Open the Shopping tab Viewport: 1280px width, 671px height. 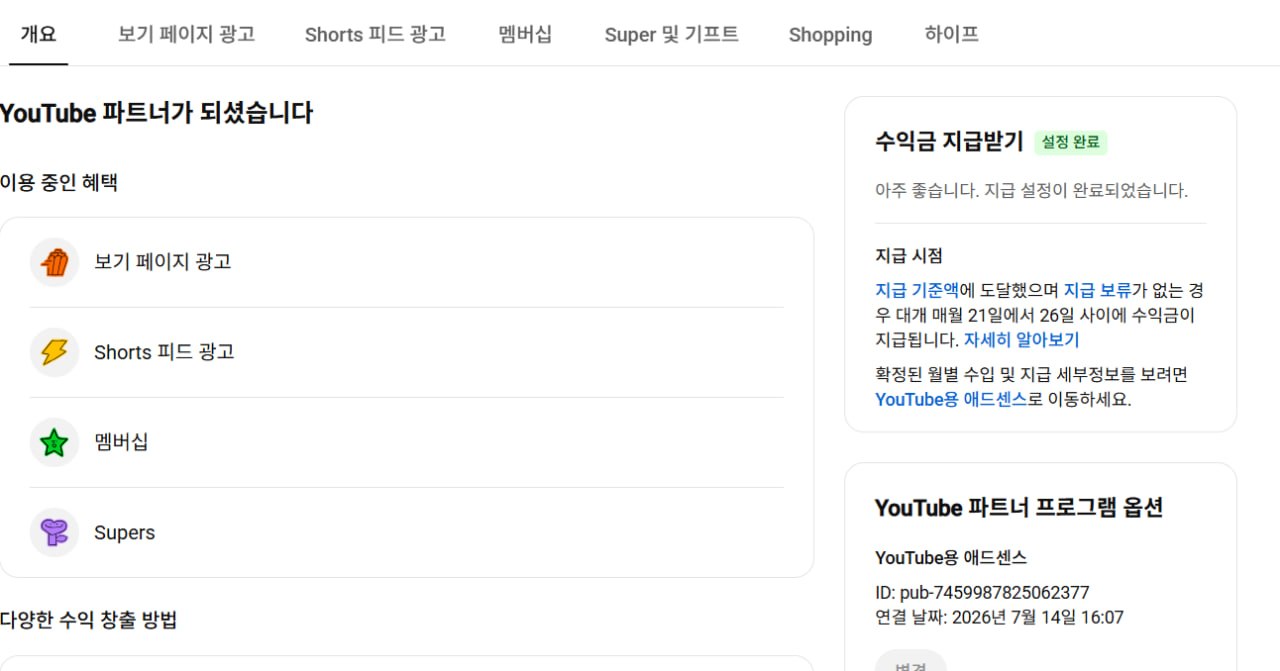pyautogui.click(x=830, y=34)
